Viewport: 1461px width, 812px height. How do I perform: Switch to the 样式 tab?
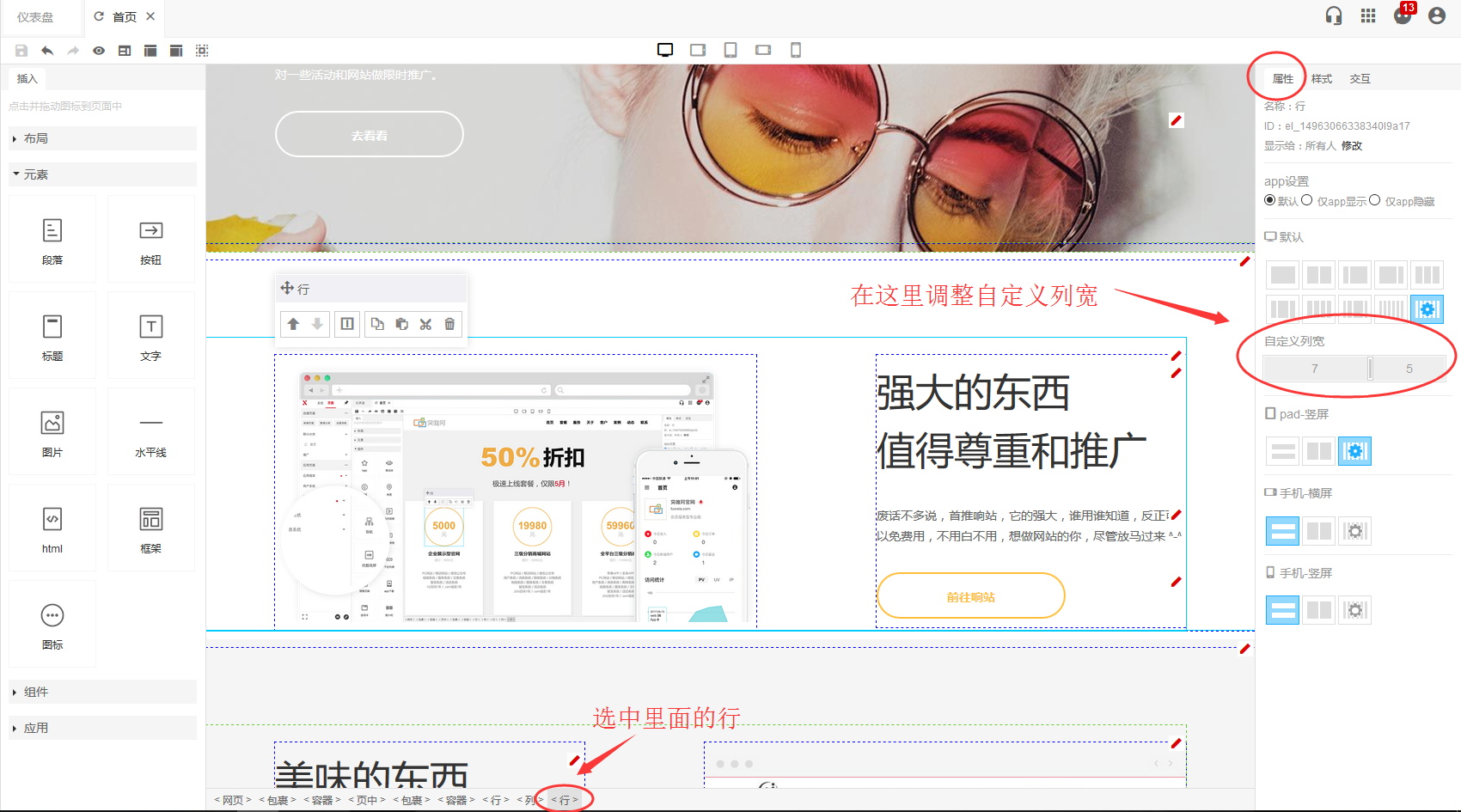click(x=1321, y=78)
